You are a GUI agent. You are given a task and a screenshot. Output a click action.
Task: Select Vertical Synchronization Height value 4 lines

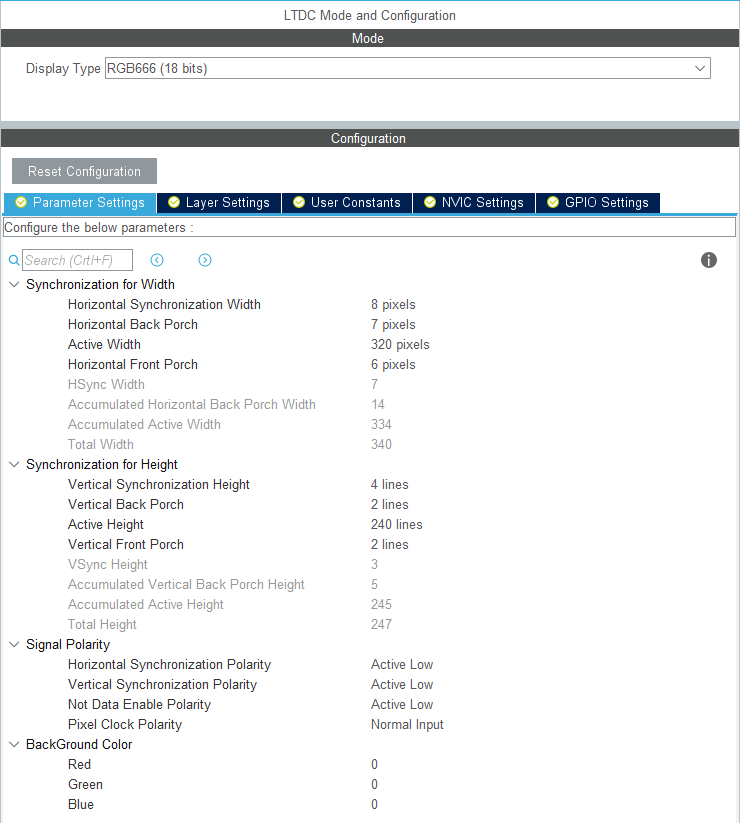pos(389,484)
